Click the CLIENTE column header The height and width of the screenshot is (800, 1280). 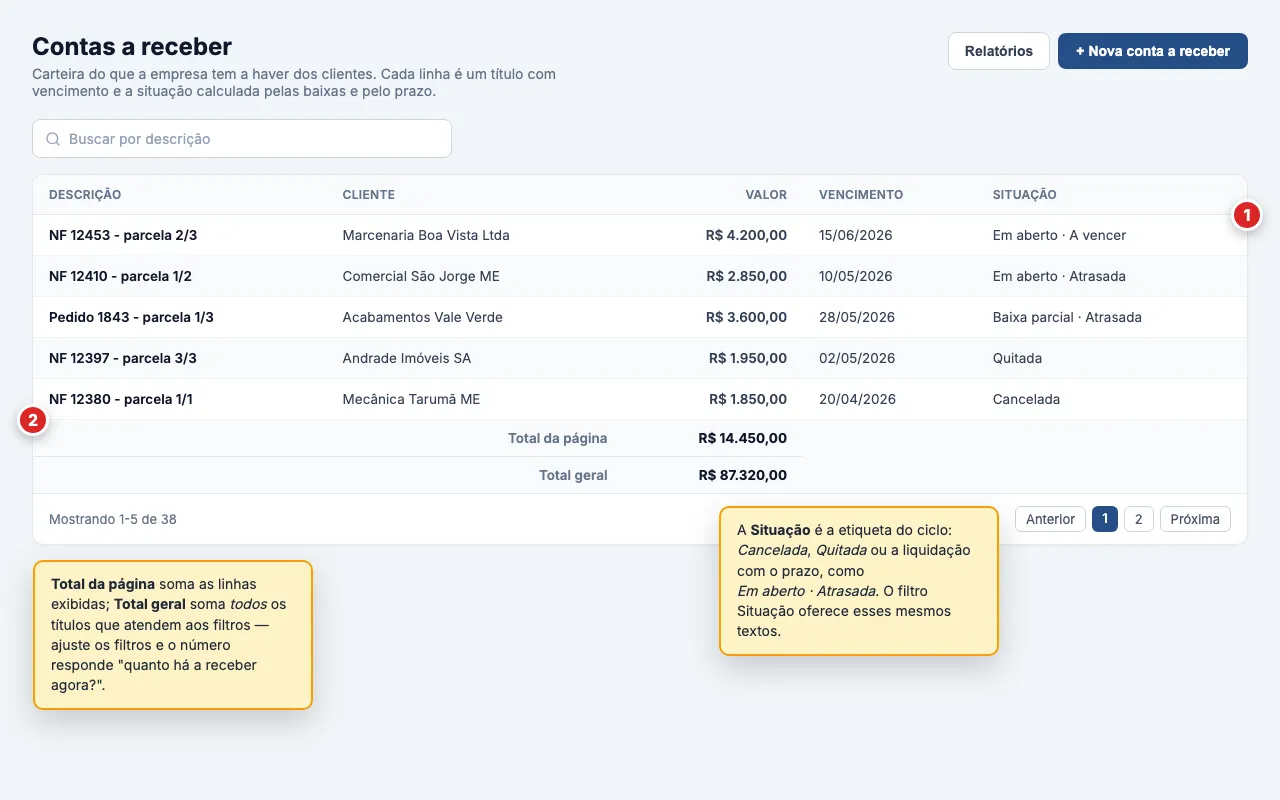pos(368,195)
